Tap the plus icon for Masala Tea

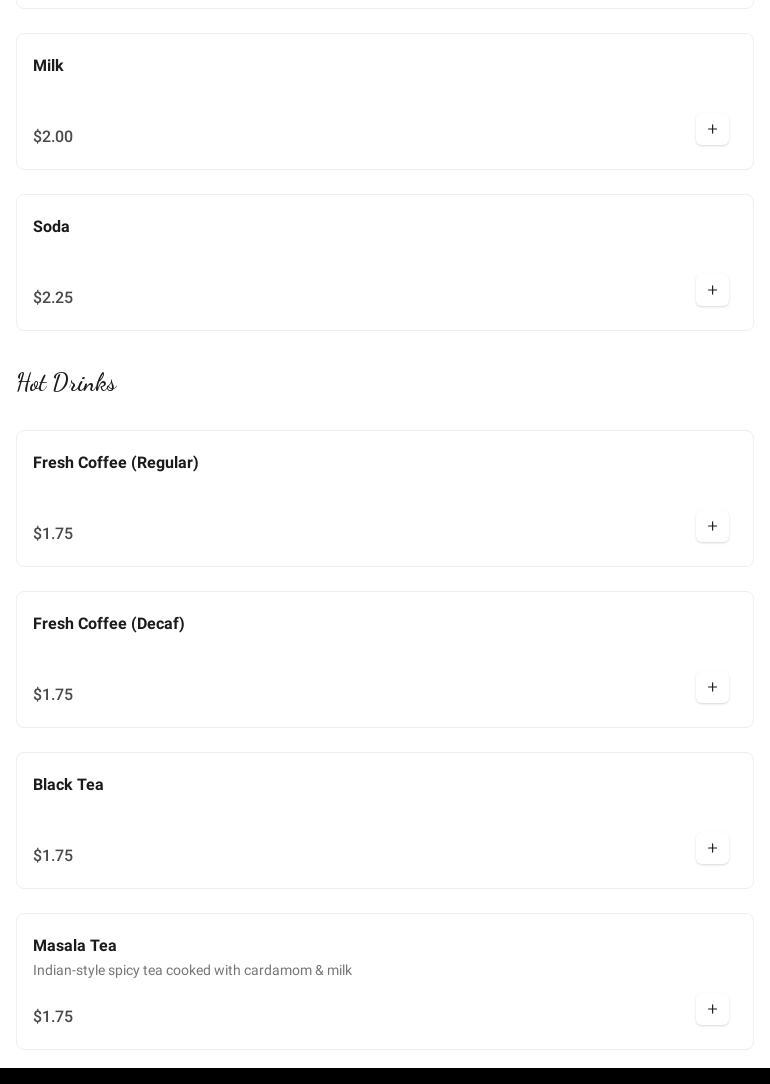[x=712, y=1010]
